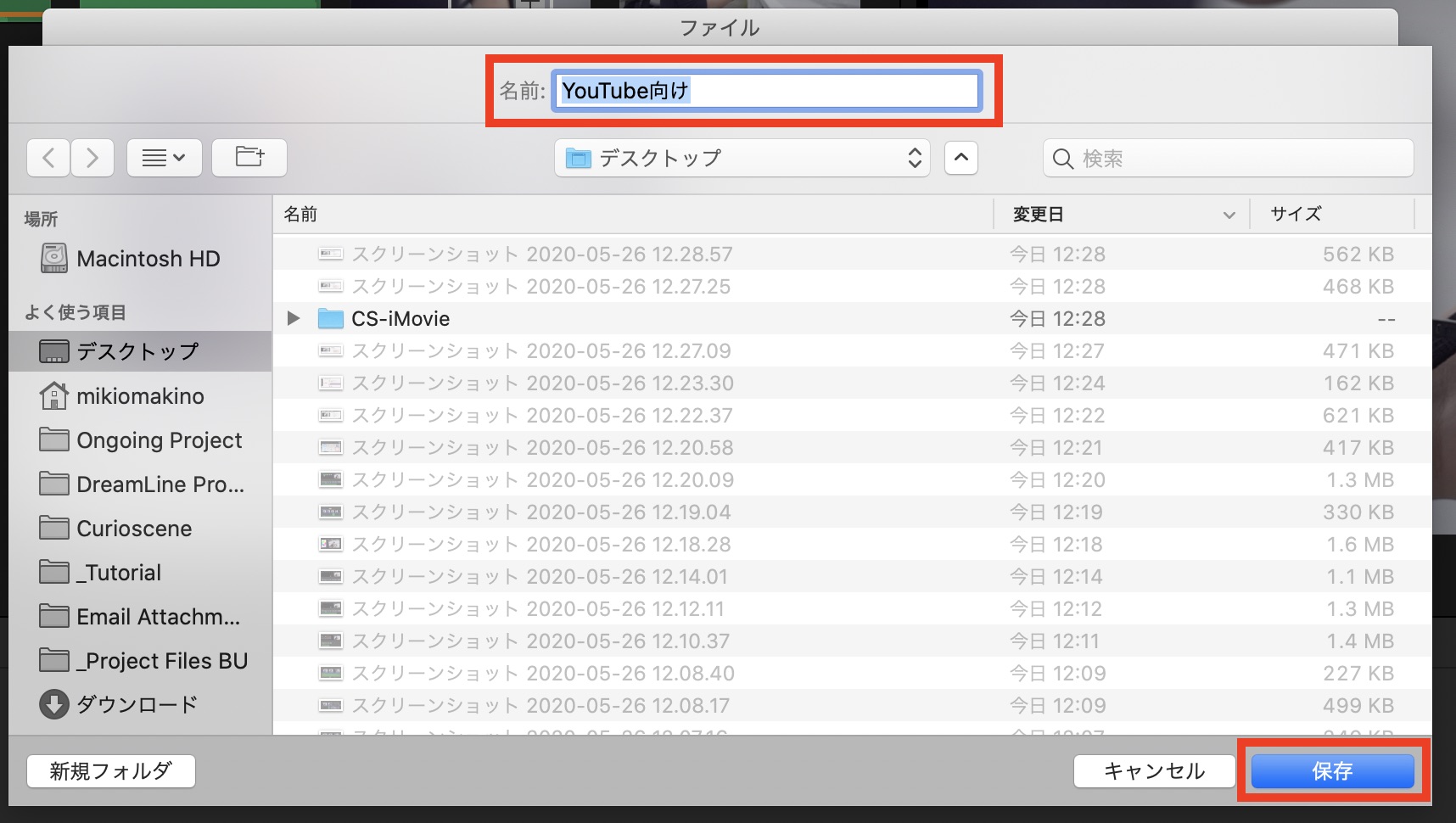Click the forward navigation arrow
Screen dimensions: 1456x823
pos(92,158)
